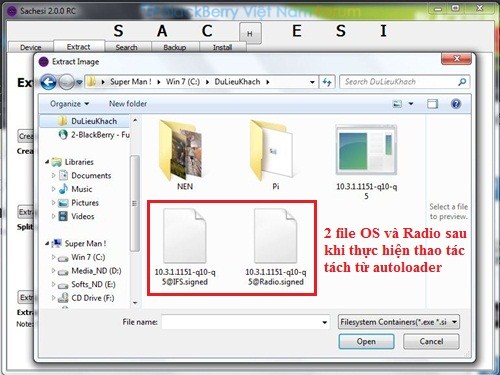
Task: Click the File name input field
Action: click(x=246, y=322)
